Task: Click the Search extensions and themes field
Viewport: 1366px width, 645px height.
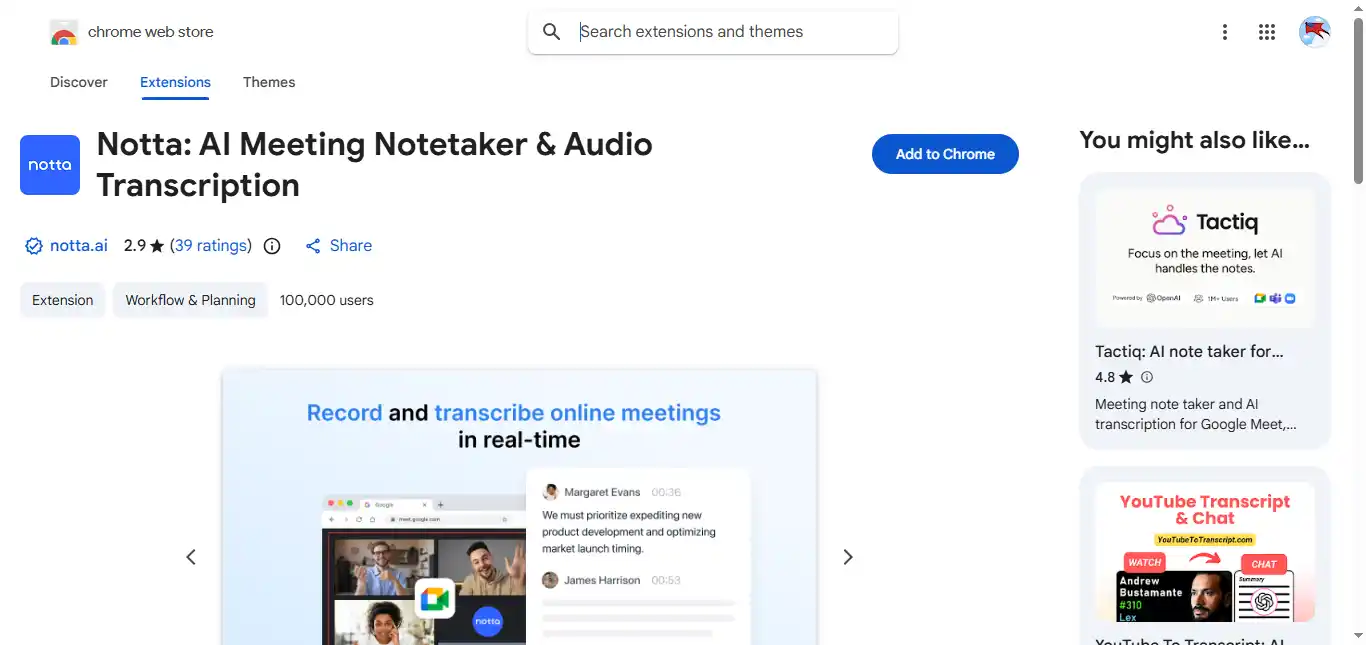Action: click(730, 32)
